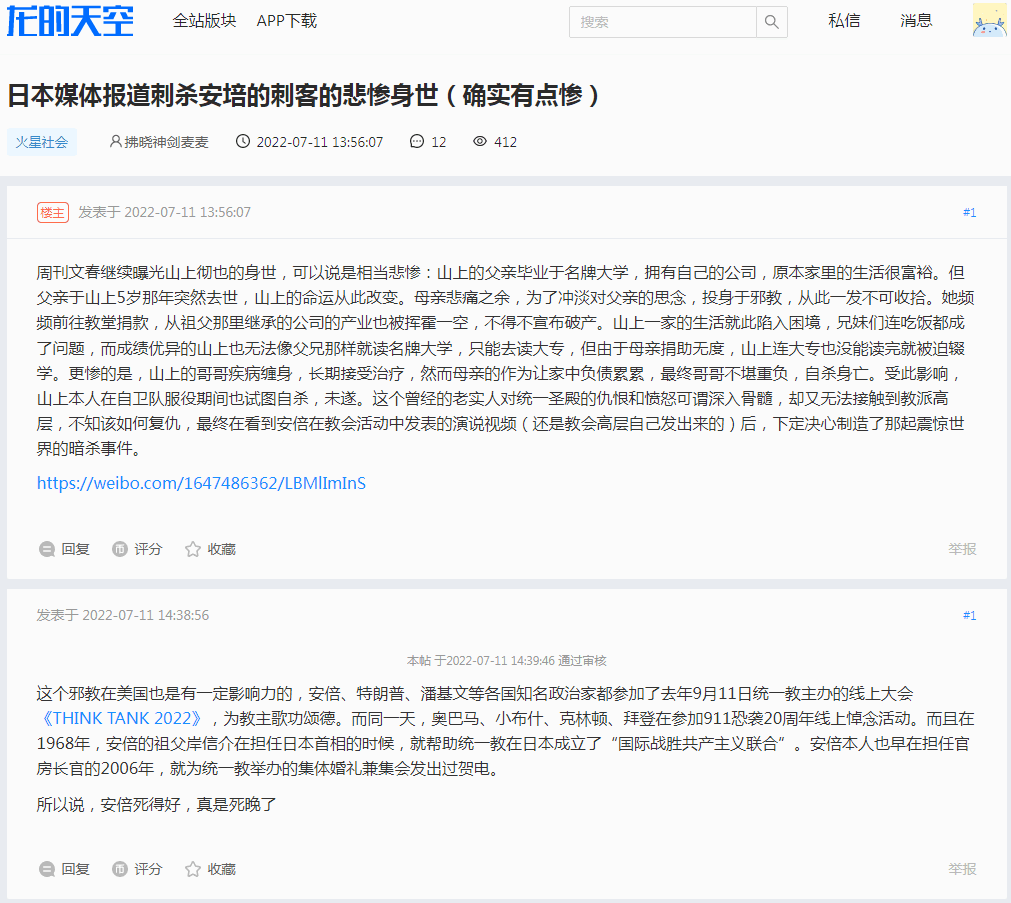Screen dimensions: 1011x903
Task: Click the header date 2022-07-11 13:56:07
Action: pyautogui.click(x=320, y=142)
